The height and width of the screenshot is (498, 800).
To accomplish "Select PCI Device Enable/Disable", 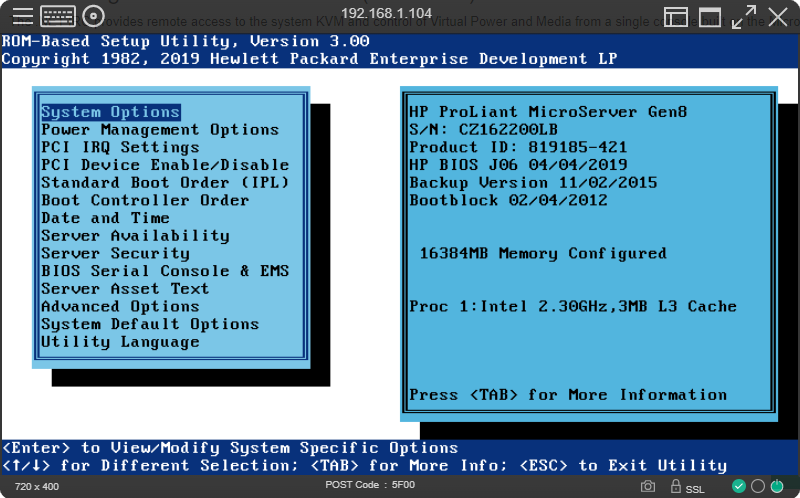I will click(165, 165).
